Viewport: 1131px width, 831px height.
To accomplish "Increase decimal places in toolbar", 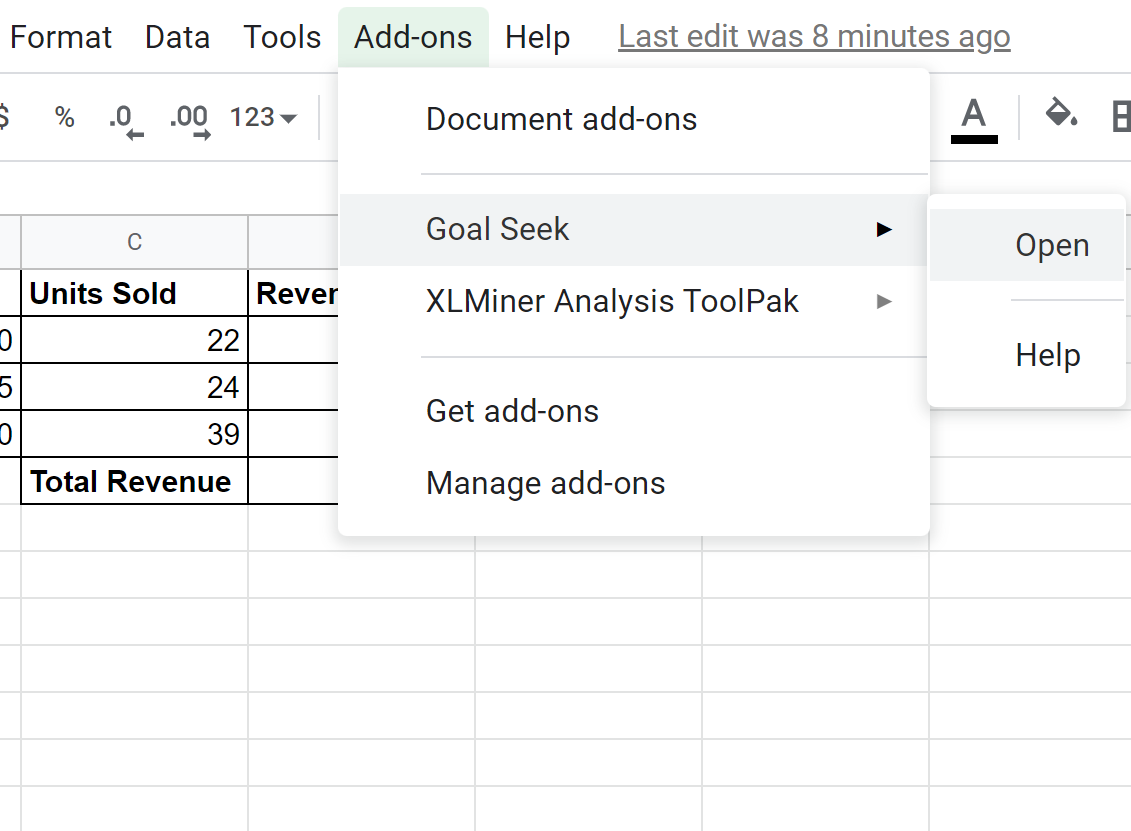I will click(x=189, y=119).
